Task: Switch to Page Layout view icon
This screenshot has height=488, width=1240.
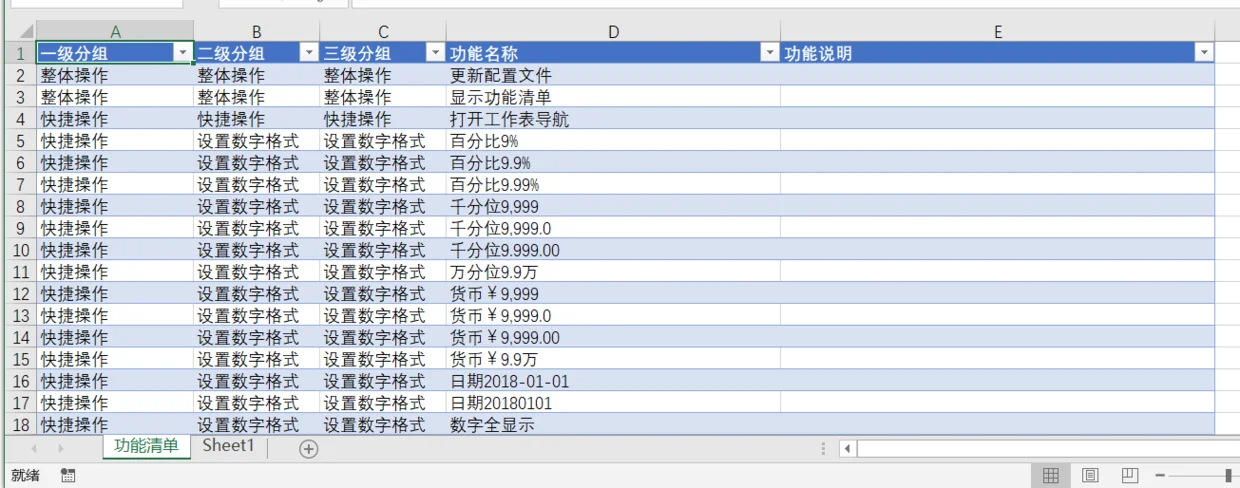Action: (x=1090, y=476)
